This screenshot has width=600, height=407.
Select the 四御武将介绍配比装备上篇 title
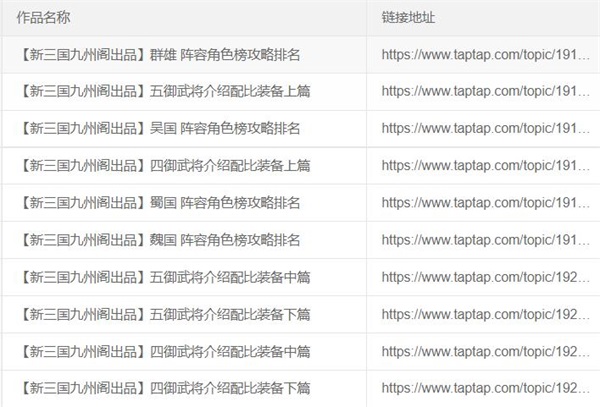(165, 165)
